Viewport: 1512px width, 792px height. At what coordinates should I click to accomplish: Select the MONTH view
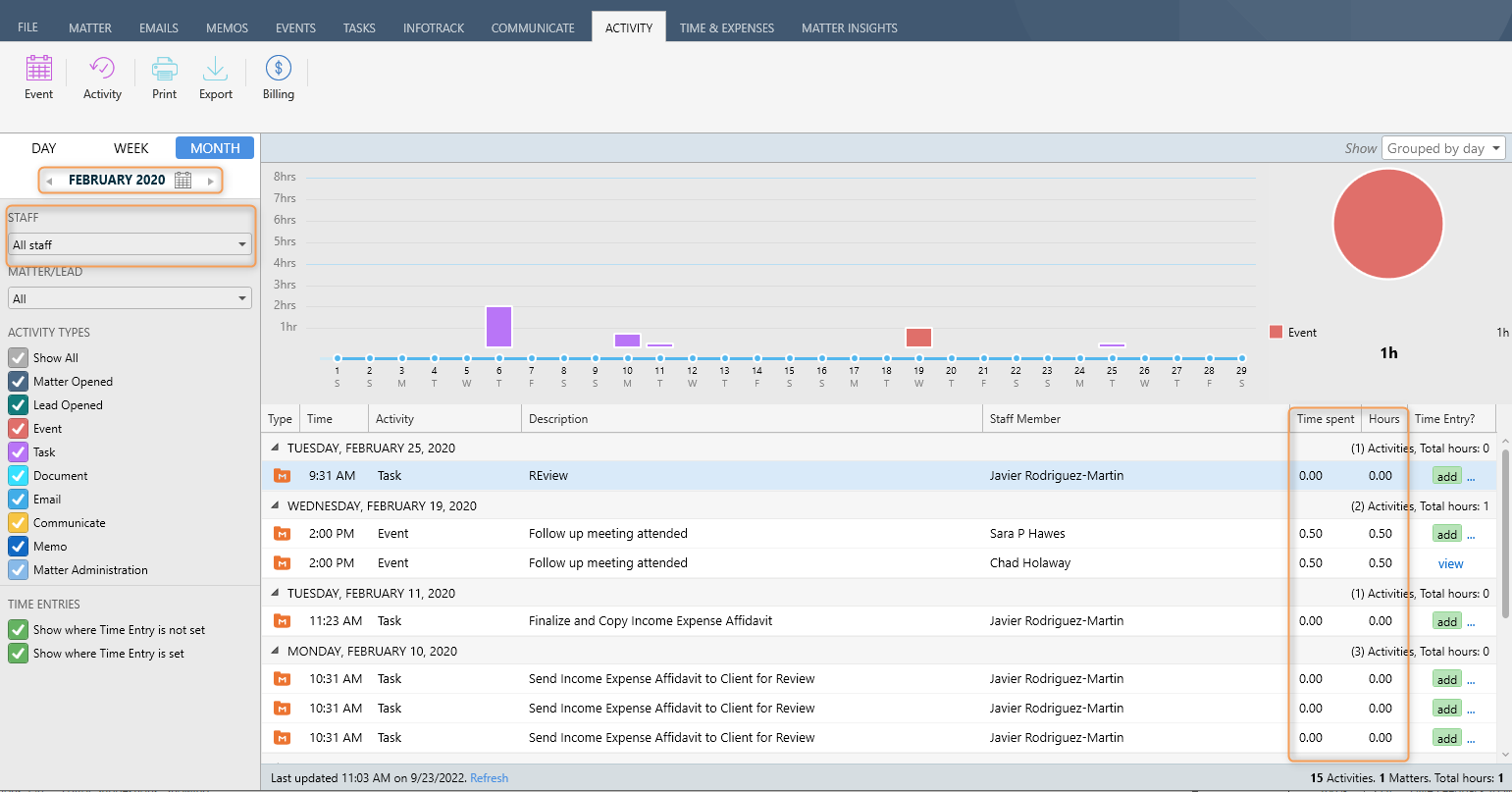pos(215,148)
